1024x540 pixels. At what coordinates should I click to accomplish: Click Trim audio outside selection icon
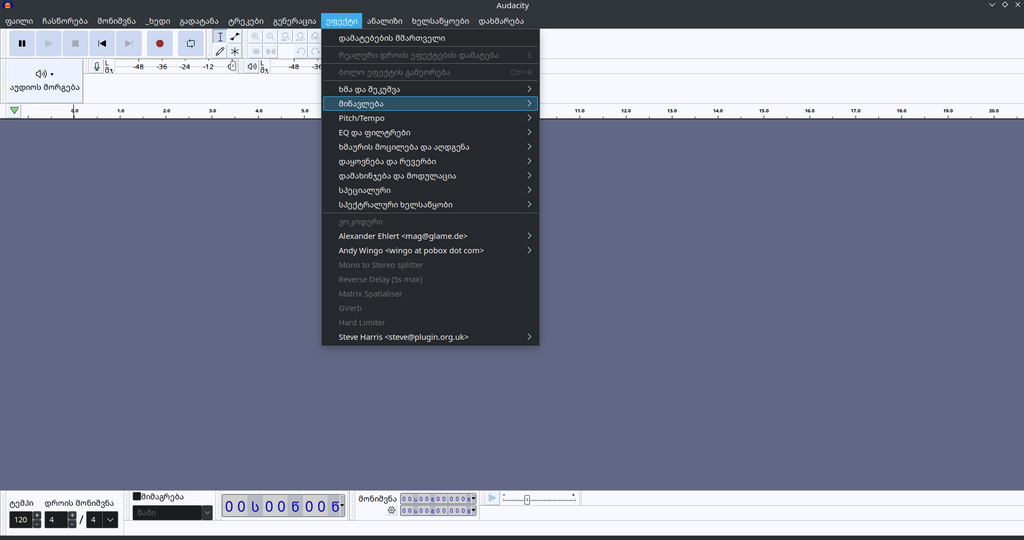pyautogui.click(x=256, y=51)
